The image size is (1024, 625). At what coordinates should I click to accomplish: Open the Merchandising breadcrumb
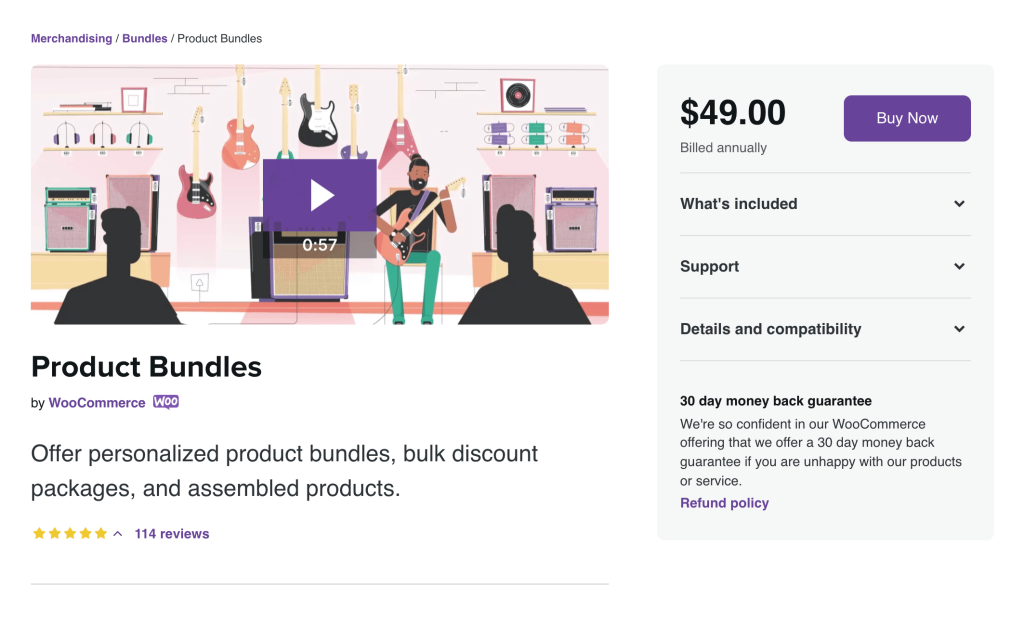pyautogui.click(x=71, y=38)
